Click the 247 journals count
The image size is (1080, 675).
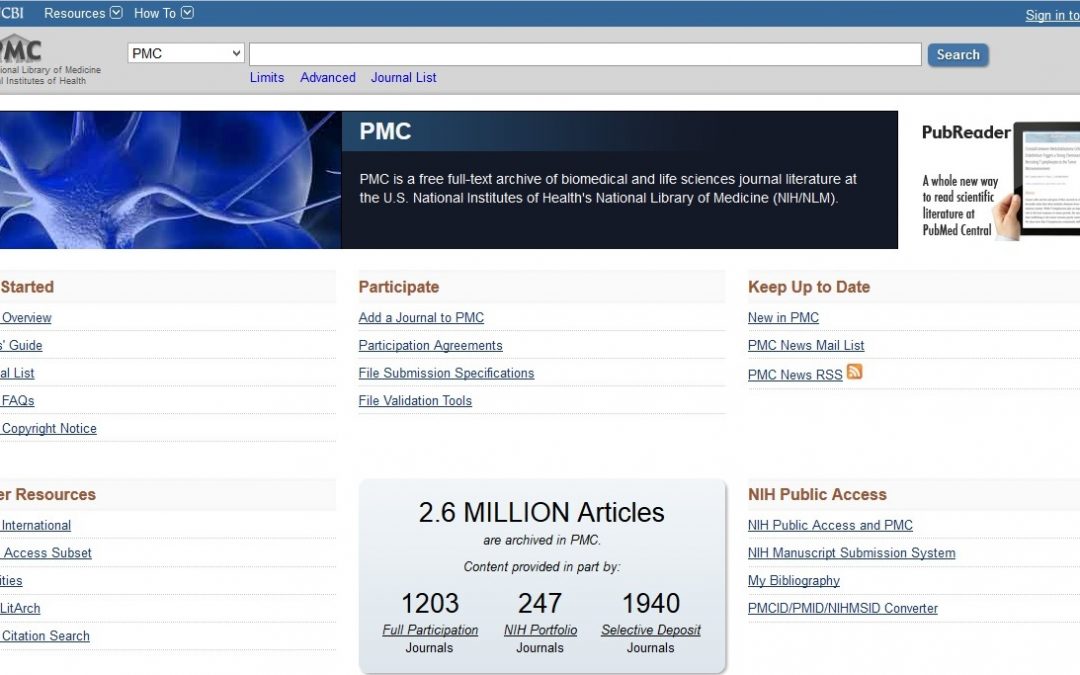(x=540, y=603)
